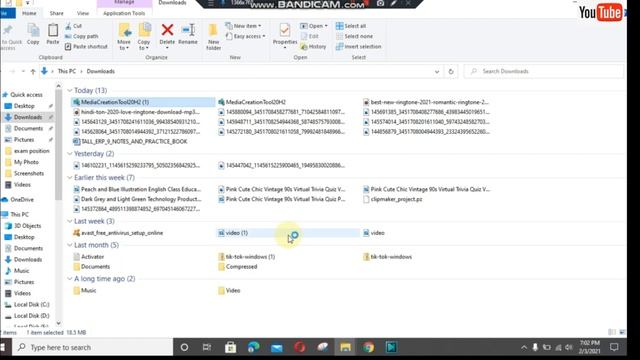Viewport: 640px width, 360px height.
Task: Collapse the Earlier this week (7) group
Action: click(x=70, y=178)
